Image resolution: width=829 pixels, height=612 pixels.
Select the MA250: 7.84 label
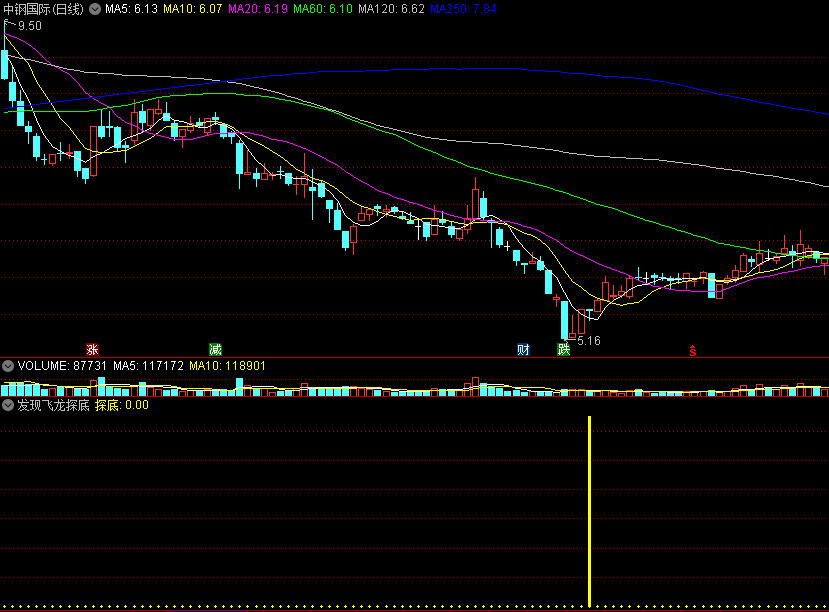(463, 9)
